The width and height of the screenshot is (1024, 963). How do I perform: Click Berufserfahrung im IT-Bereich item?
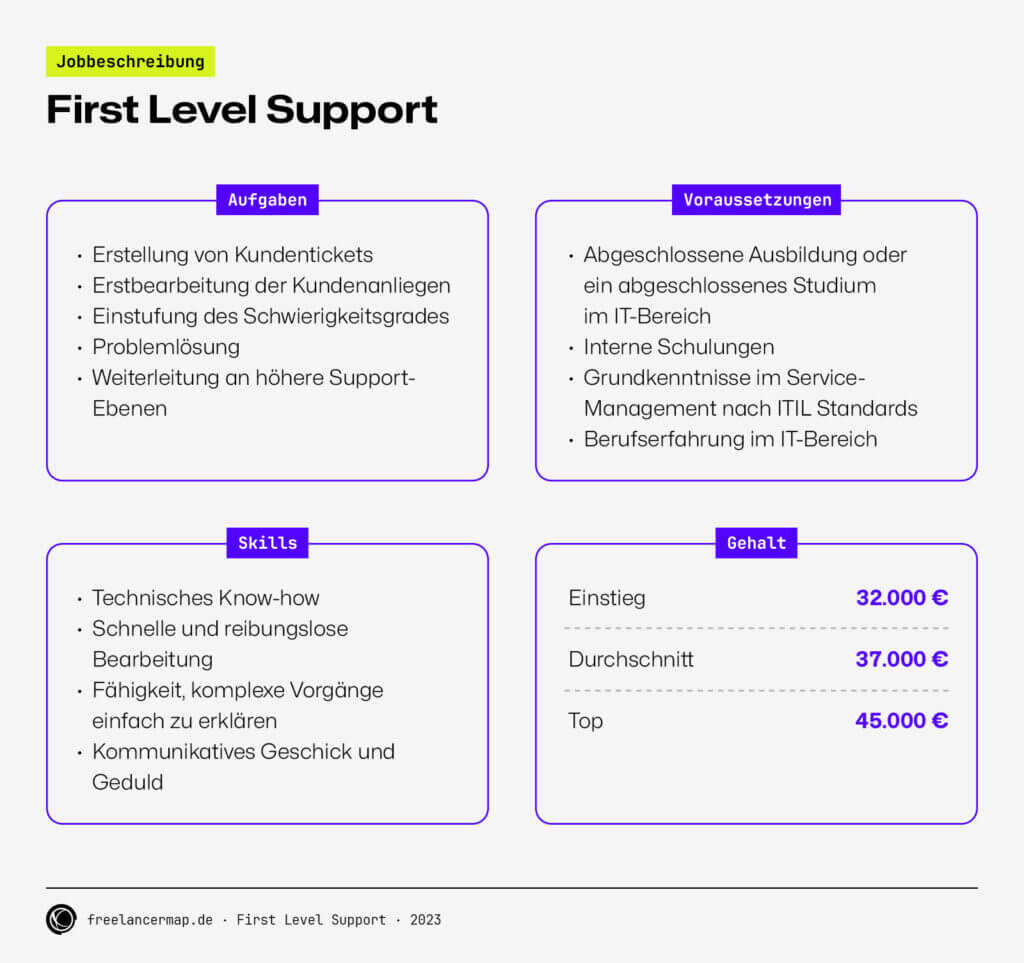click(x=730, y=439)
